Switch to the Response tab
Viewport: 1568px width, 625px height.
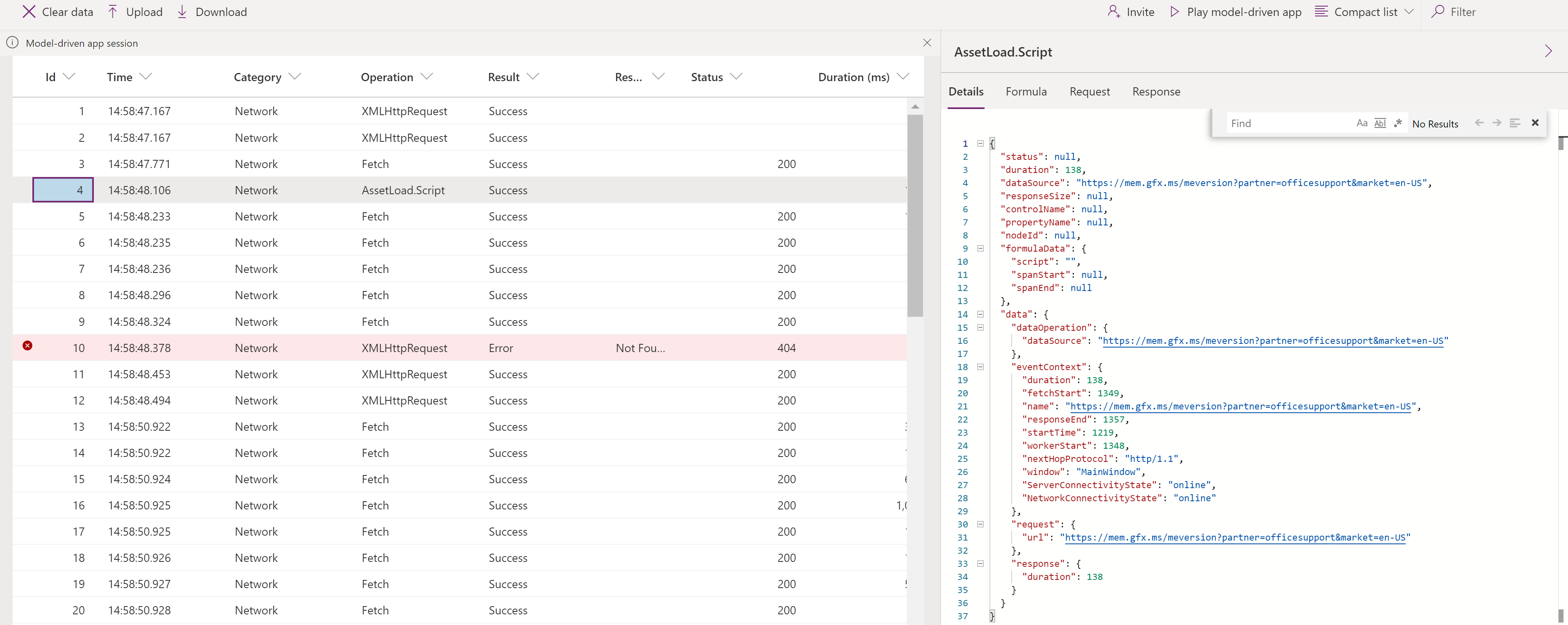pyautogui.click(x=1155, y=91)
